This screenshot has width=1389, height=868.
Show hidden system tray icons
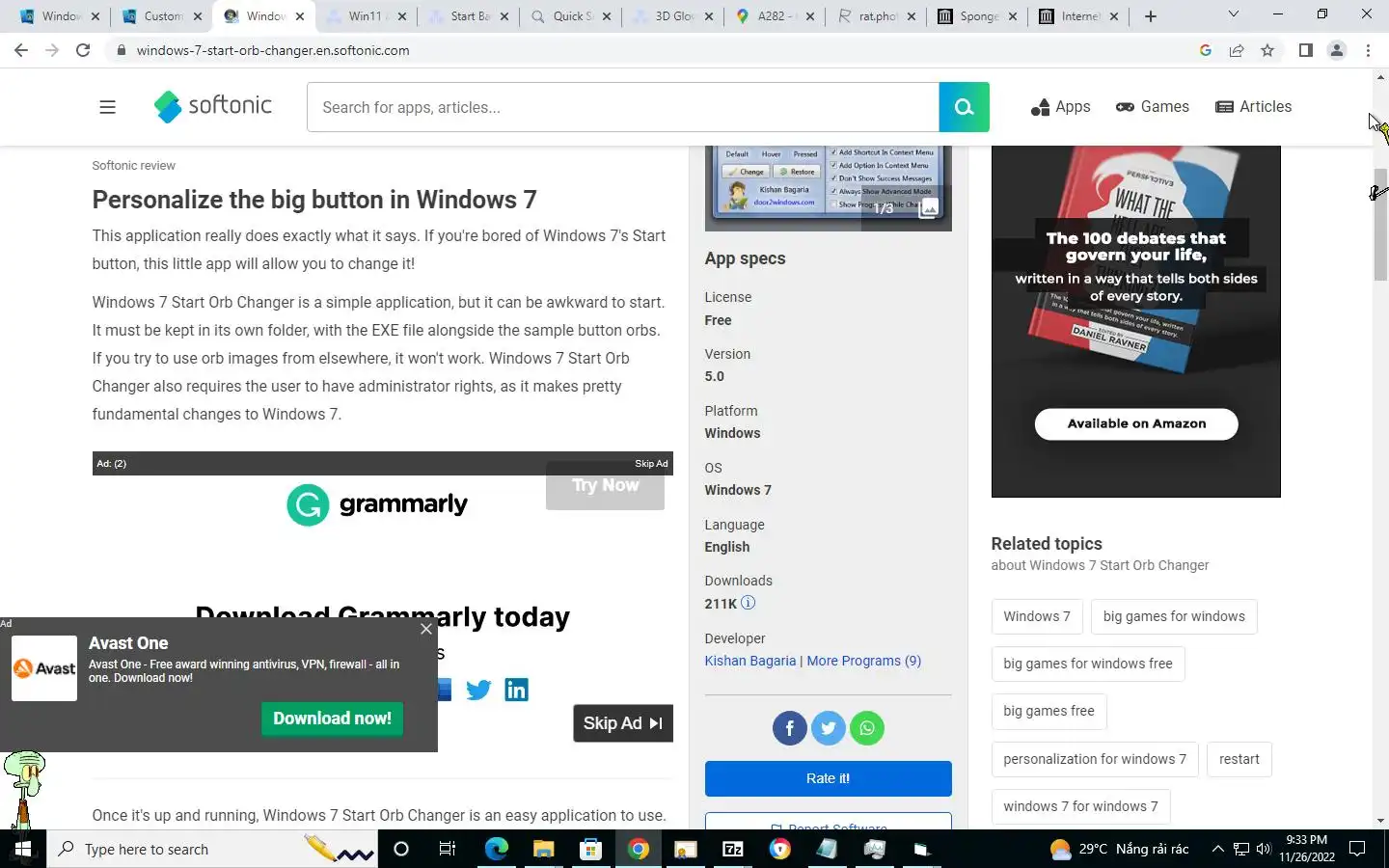(x=1217, y=849)
